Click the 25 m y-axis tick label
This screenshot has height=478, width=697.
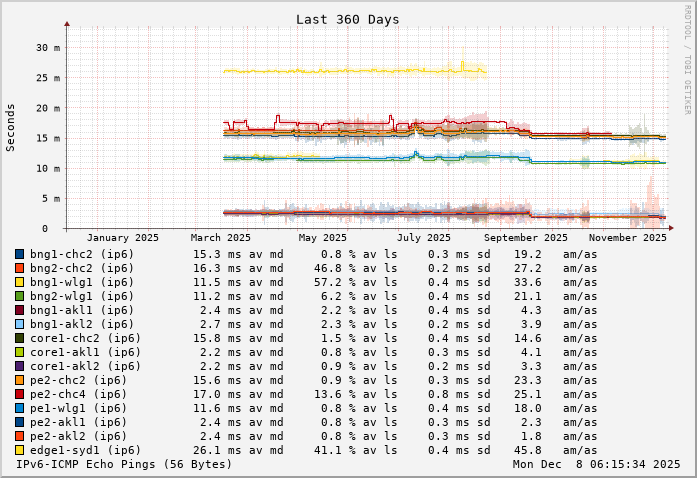[x=48, y=77]
